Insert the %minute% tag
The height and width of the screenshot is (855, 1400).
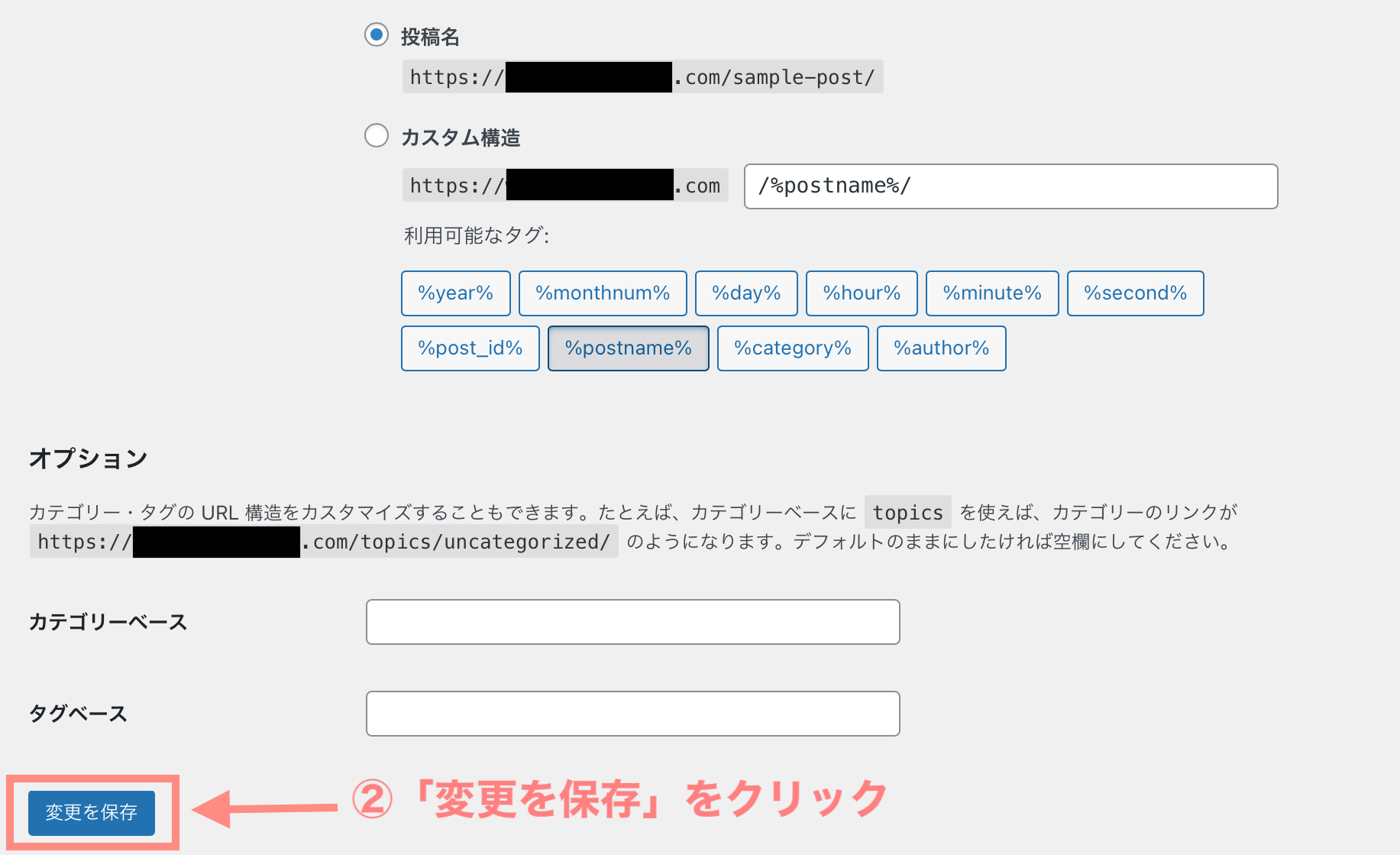click(x=991, y=293)
